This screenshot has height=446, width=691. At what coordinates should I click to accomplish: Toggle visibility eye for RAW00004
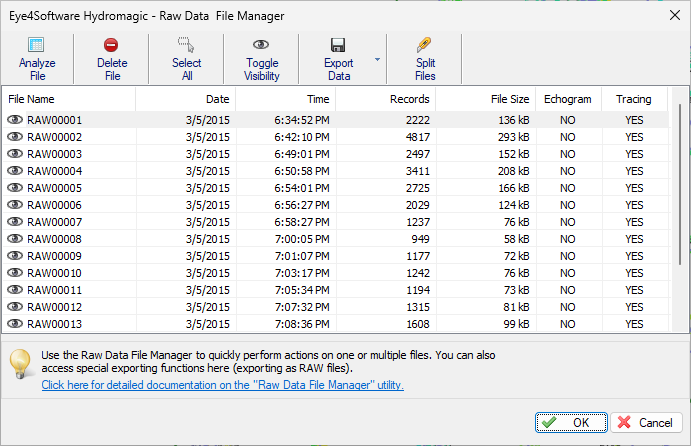[x=15, y=171]
